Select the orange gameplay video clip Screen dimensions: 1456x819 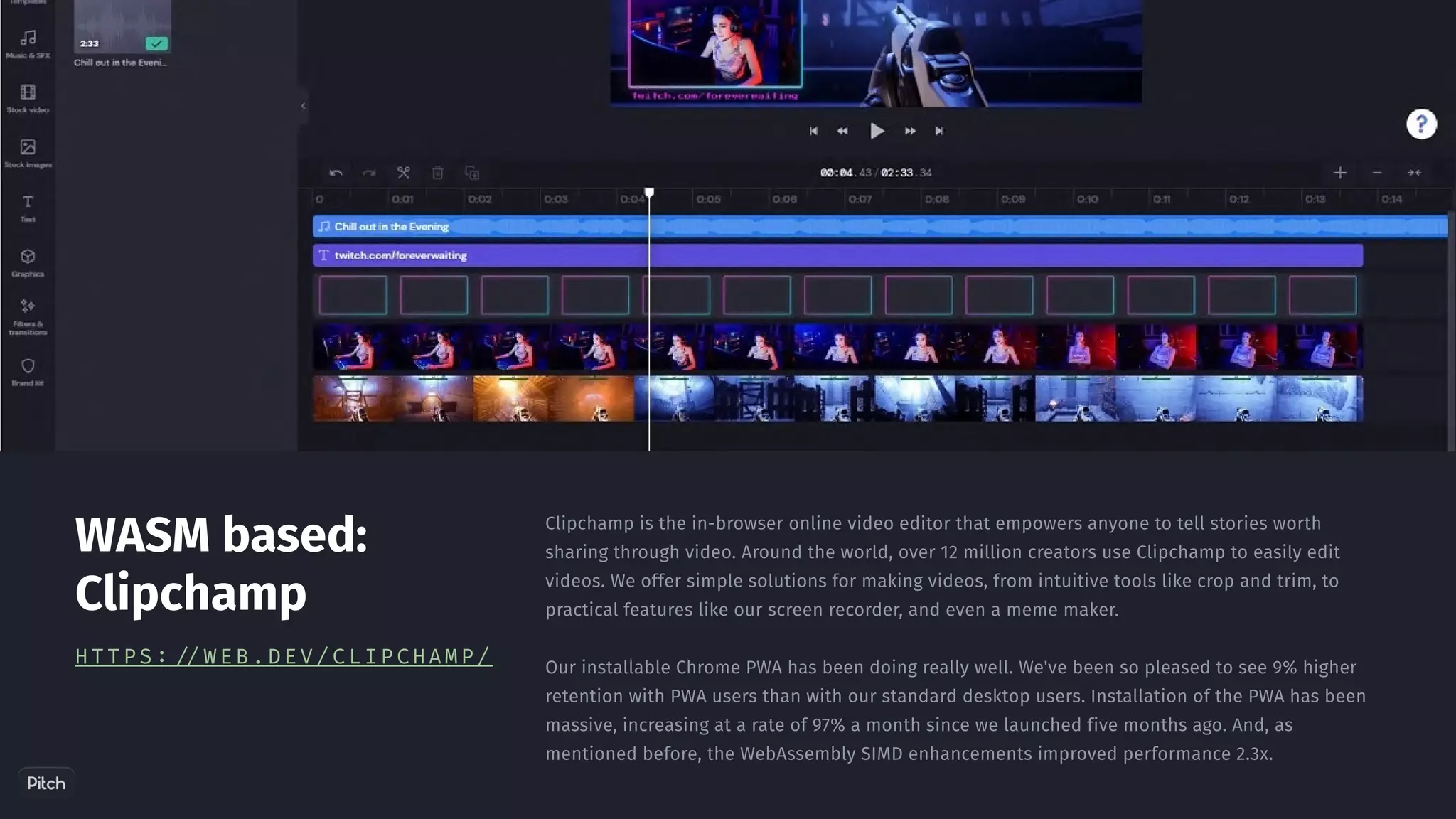tap(473, 399)
